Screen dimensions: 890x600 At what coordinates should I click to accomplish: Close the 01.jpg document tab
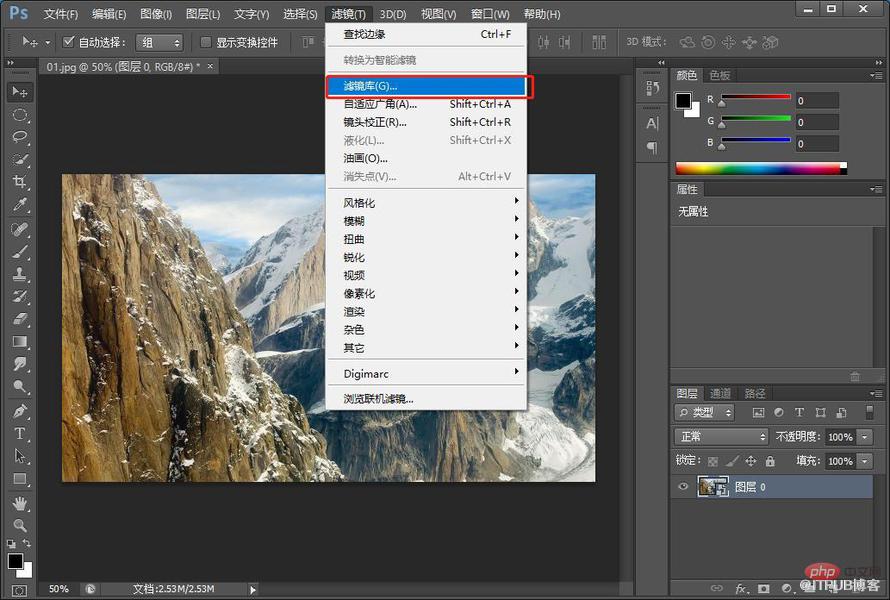point(211,66)
